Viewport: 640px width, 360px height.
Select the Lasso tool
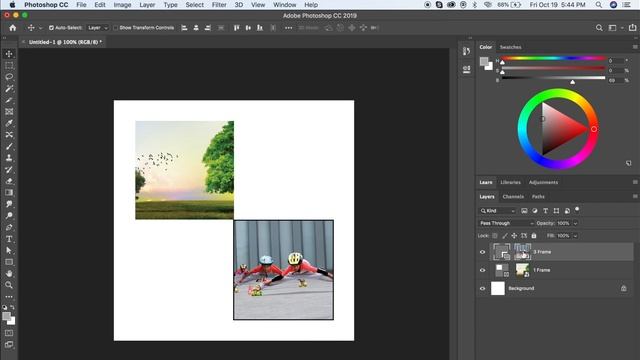click(x=9, y=77)
